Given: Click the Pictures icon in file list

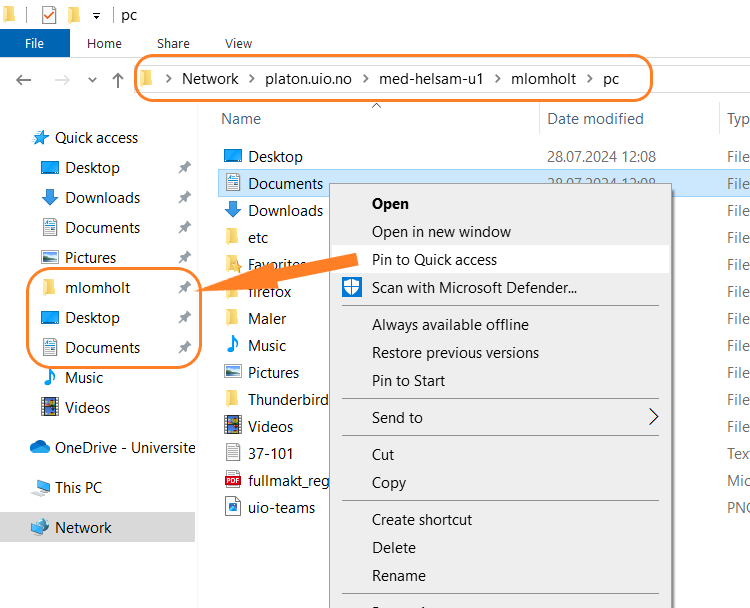Looking at the screenshot, I should tap(233, 372).
